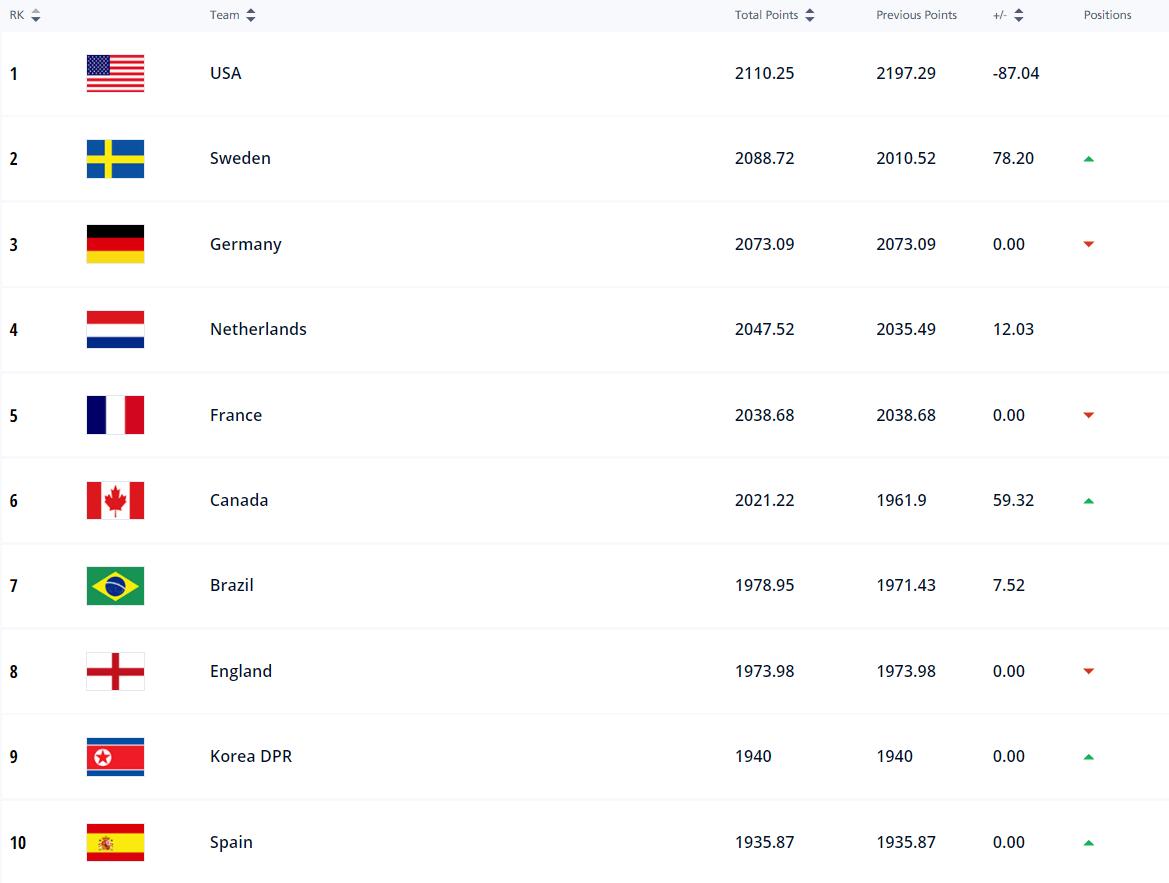Click Germany's red down position arrow
This screenshot has width=1169, height=883.
point(1089,244)
